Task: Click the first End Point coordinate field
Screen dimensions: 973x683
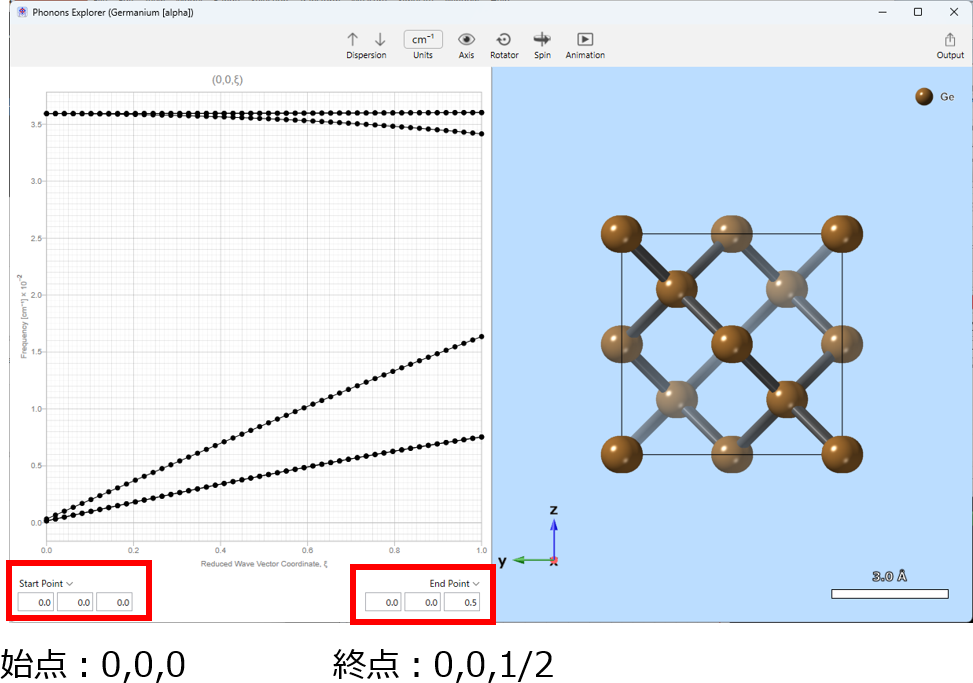Action: click(383, 602)
